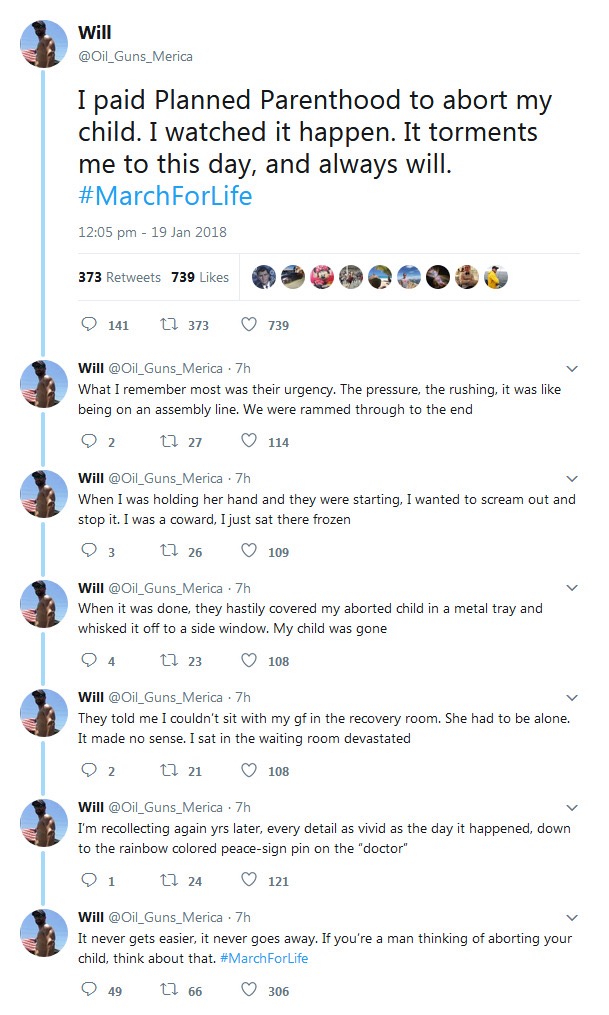
Task: Like the tweet about urgency and pressure
Action: click(x=249, y=442)
